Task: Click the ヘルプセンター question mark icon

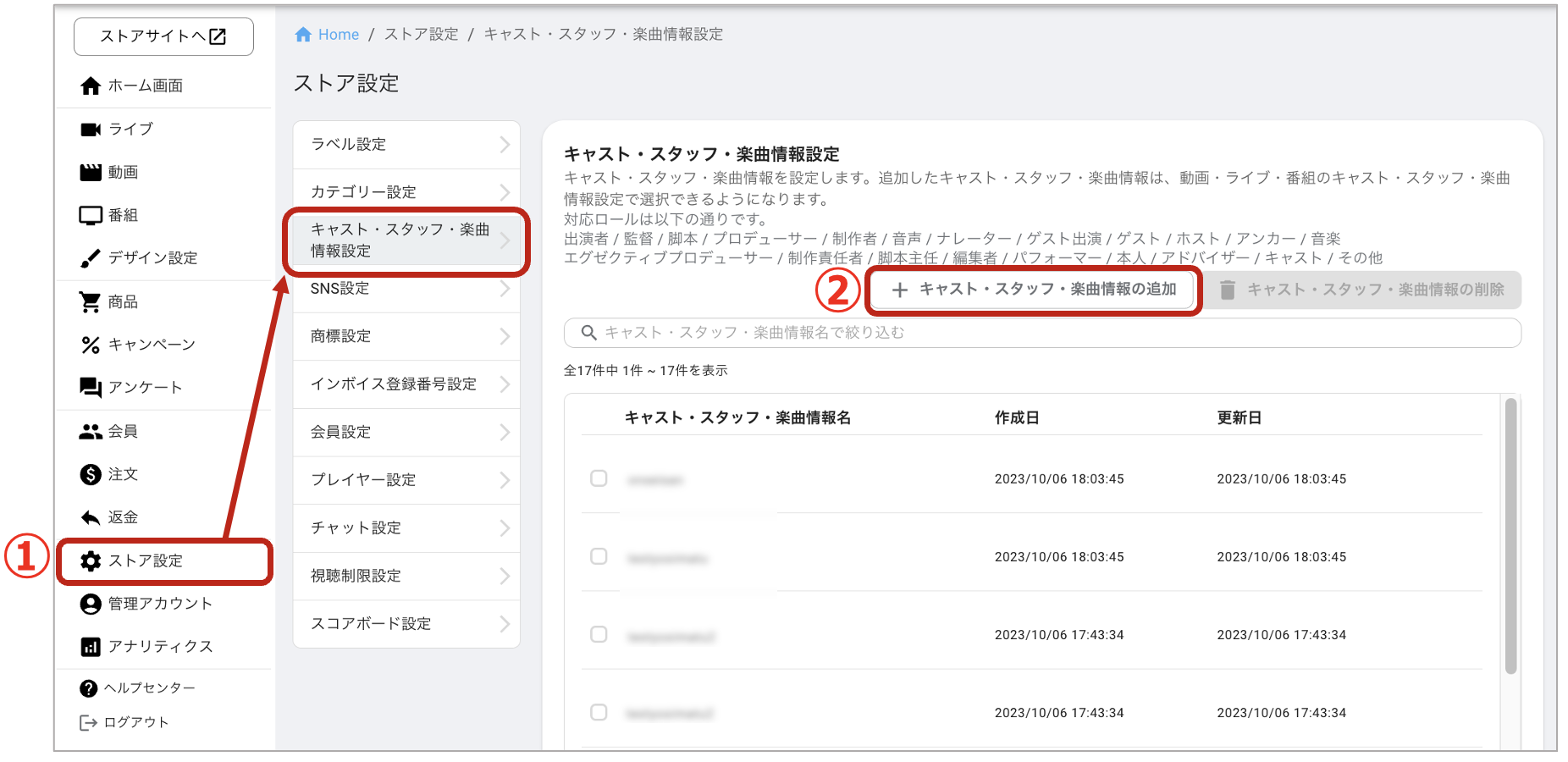Action: [88, 688]
